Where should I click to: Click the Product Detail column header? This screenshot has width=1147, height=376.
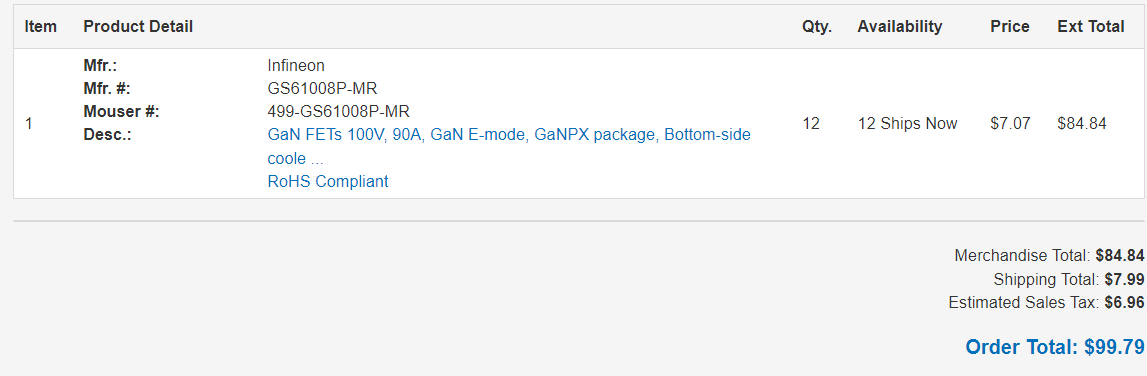tap(138, 26)
